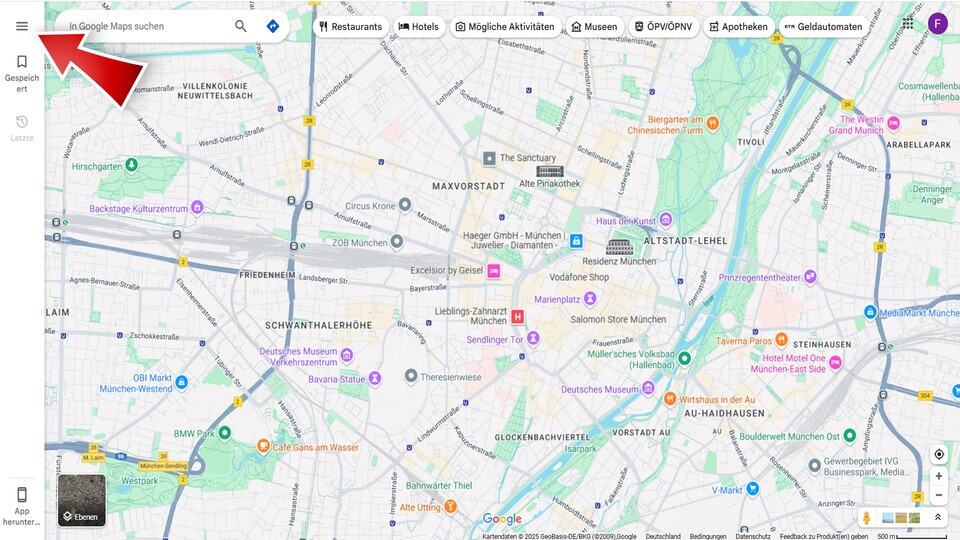Activate Street View Pegman
This screenshot has width=960, height=540.
(x=867, y=518)
